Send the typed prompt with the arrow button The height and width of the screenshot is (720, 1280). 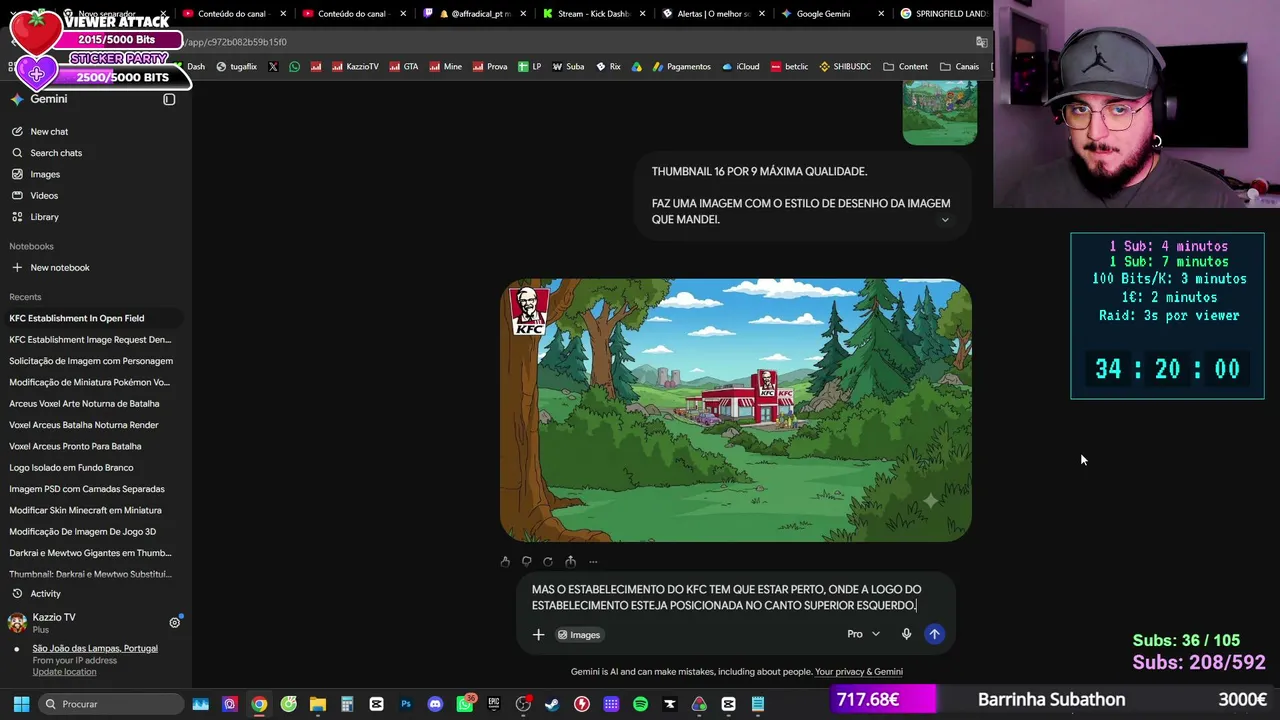pyautogui.click(x=934, y=634)
